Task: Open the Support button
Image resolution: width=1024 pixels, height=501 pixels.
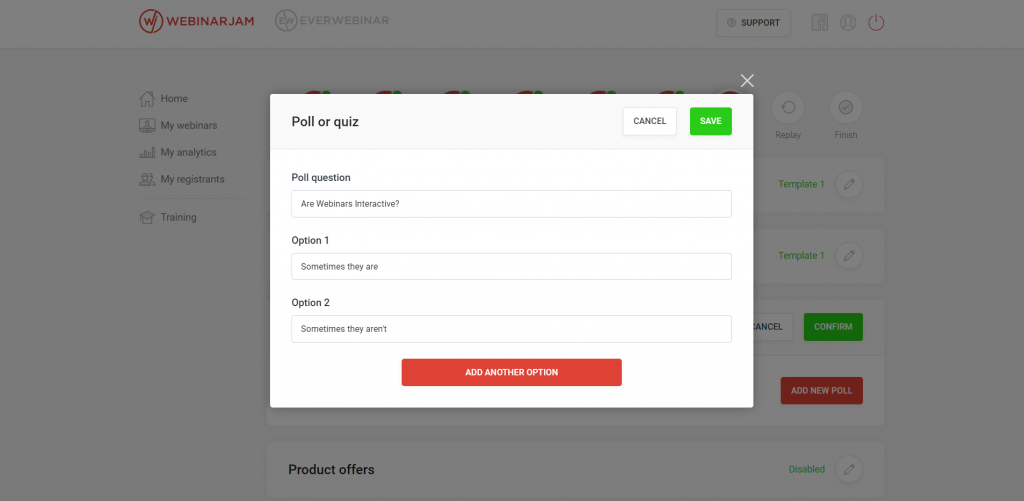Action: pos(754,23)
